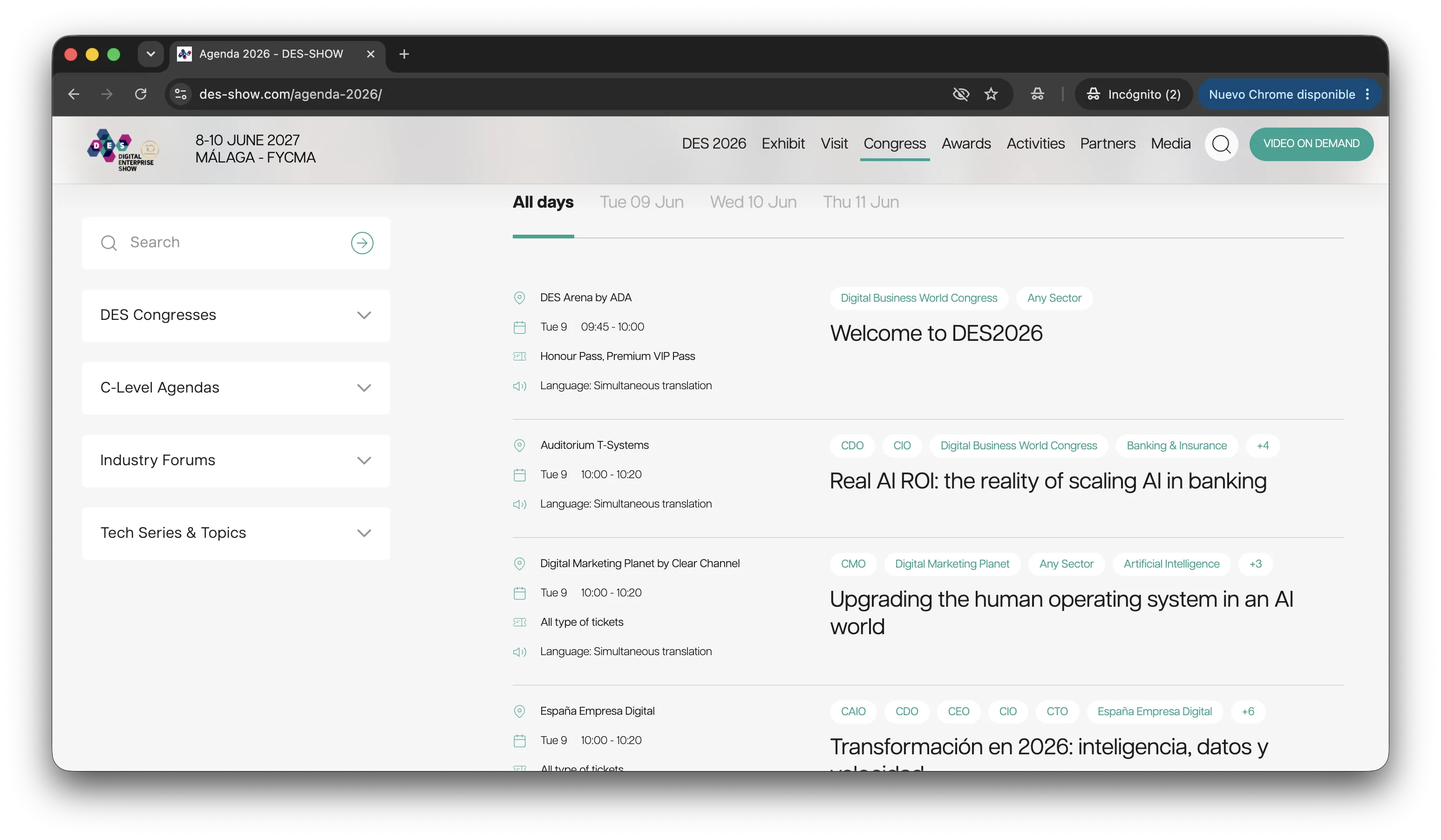Viewport: 1441px width, 840px height.
Task: Expand the +4 more tags
Action: [x=1263, y=446]
